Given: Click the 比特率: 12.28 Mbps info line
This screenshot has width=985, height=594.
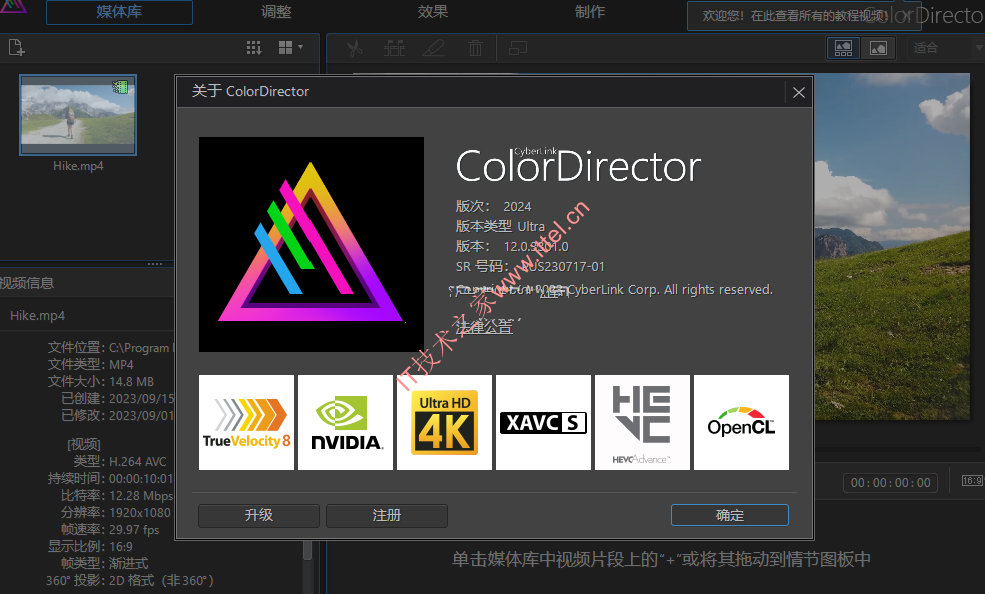Looking at the screenshot, I should pos(116,495).
